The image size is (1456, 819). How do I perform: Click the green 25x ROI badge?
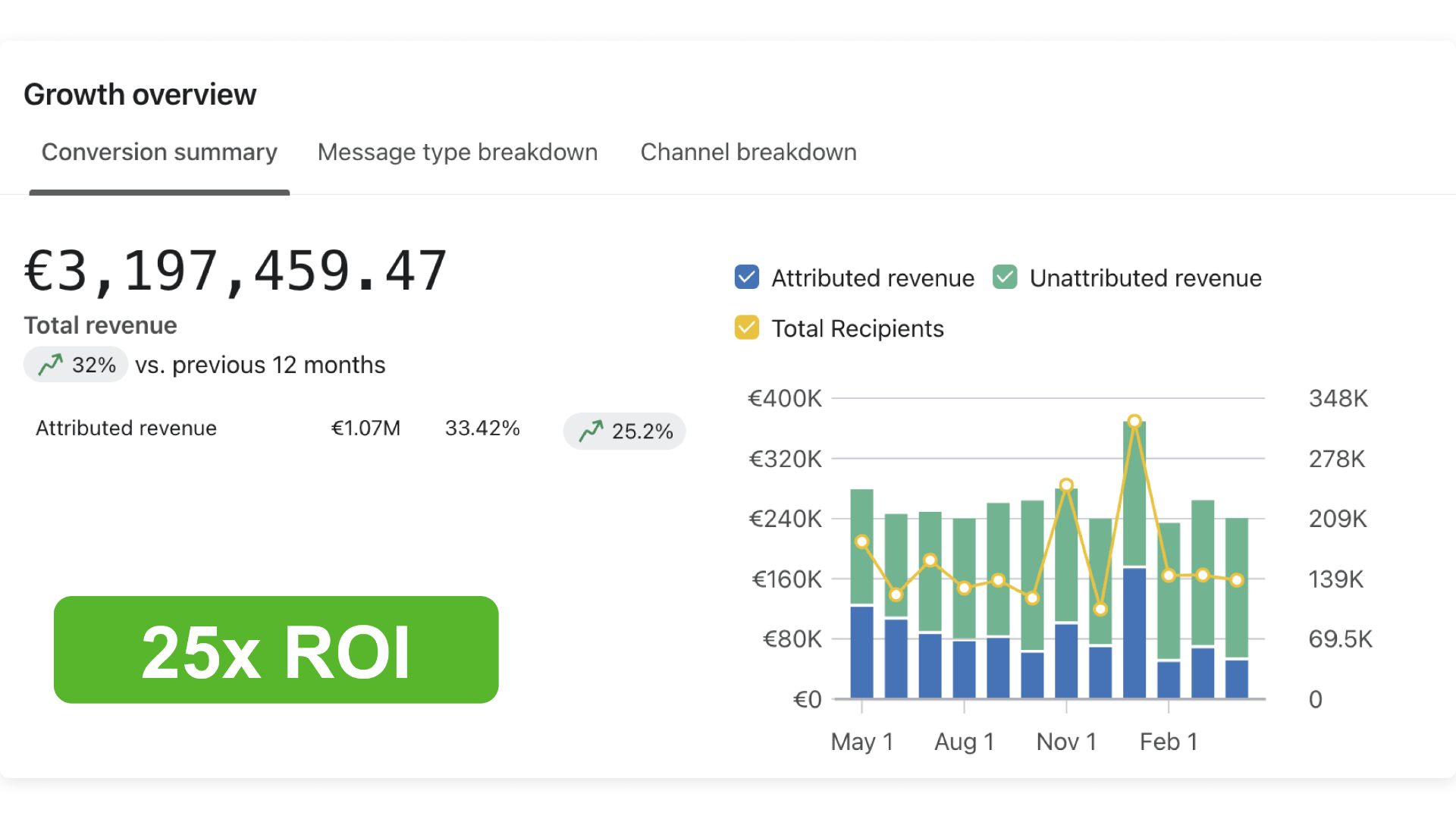click(276, 650)
